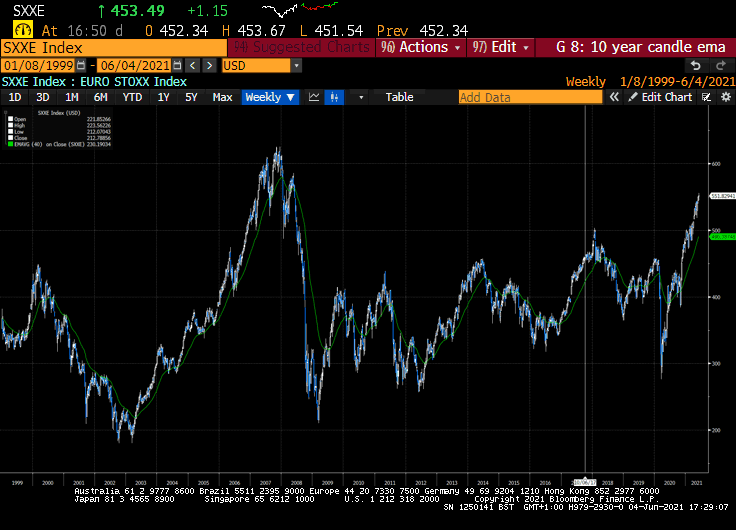Click the last price label on y-axis

click(723, 196)
